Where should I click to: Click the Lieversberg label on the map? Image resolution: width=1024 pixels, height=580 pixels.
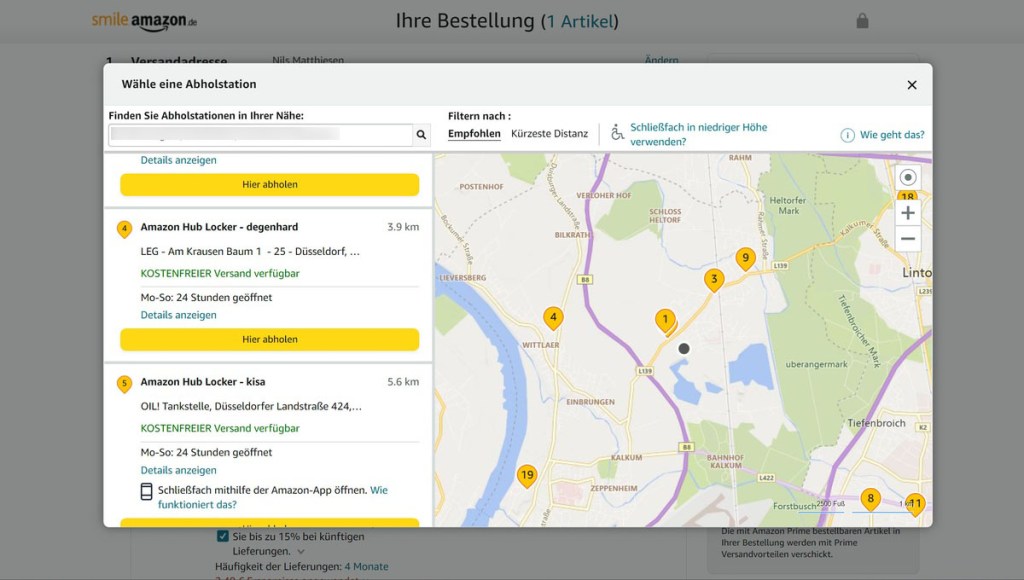coord(463,278)
